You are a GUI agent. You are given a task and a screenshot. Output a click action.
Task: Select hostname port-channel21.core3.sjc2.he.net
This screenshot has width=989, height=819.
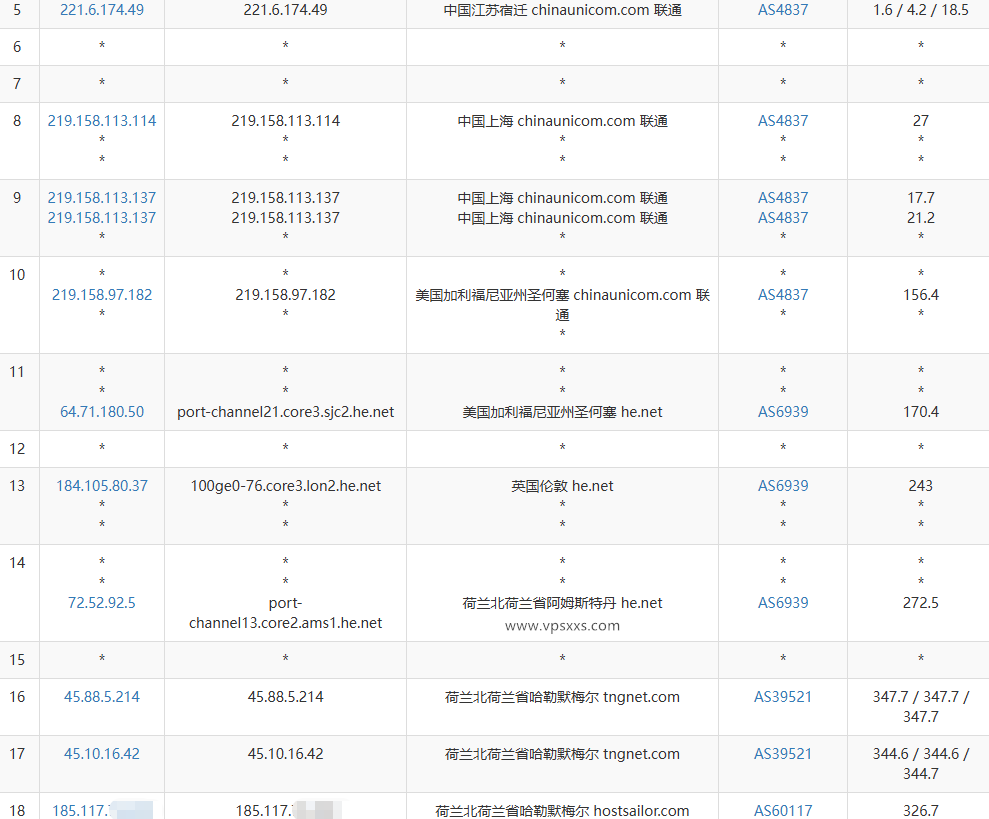click(285, 411)
